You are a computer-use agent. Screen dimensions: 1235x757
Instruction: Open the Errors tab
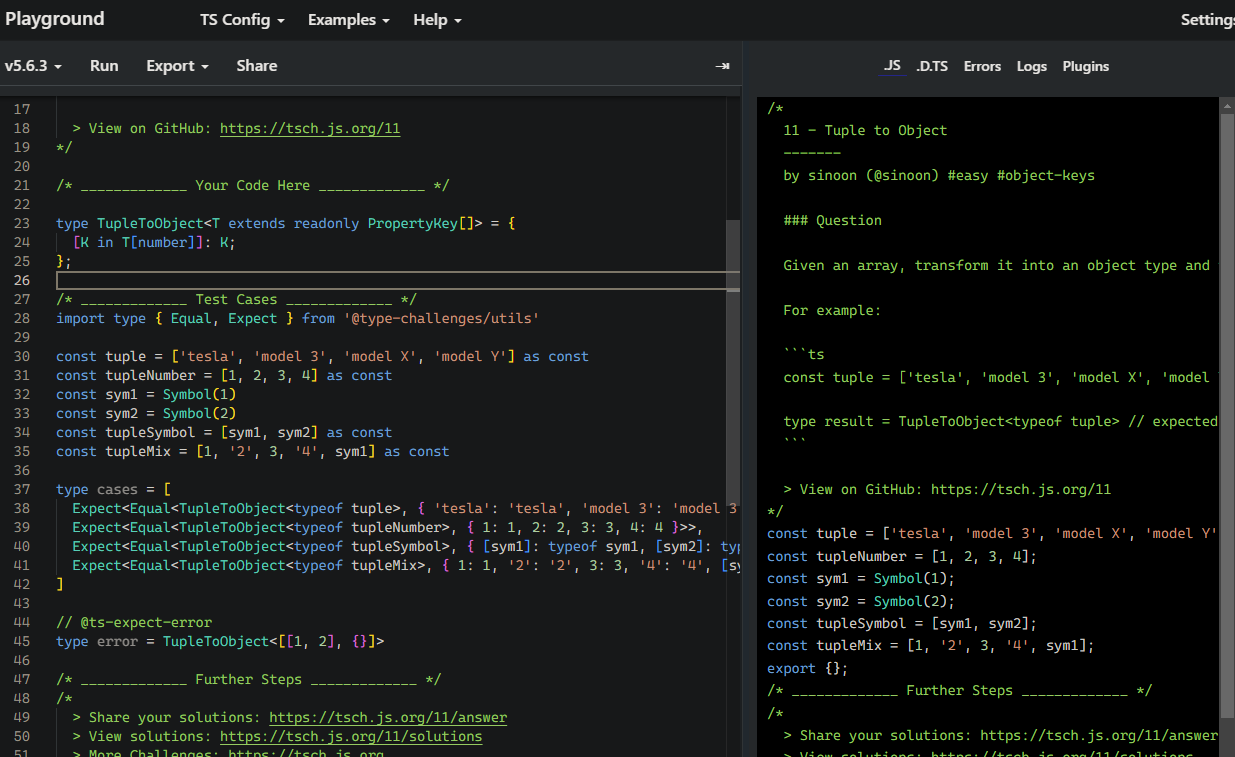tap(982, 66)
